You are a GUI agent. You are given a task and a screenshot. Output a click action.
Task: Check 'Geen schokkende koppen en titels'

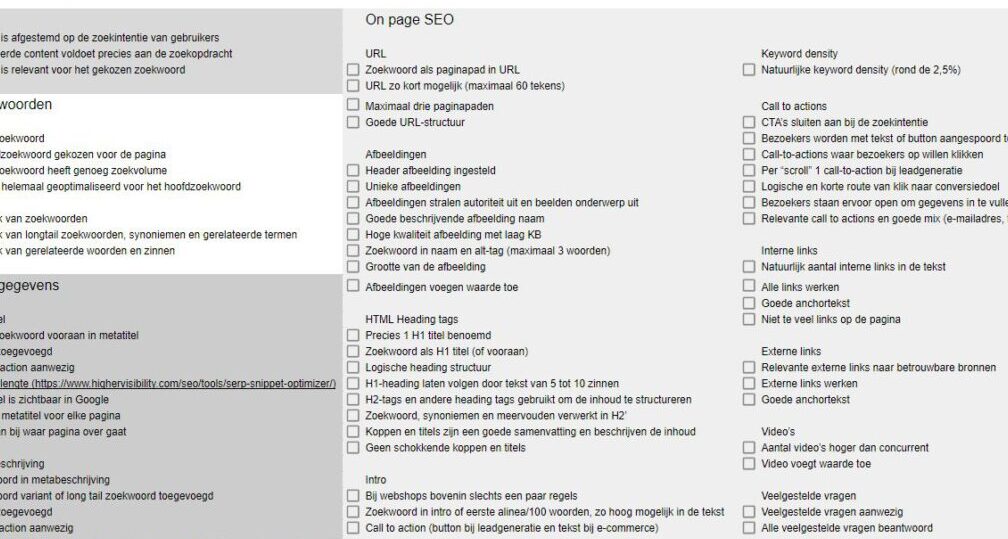click(353, 448)
